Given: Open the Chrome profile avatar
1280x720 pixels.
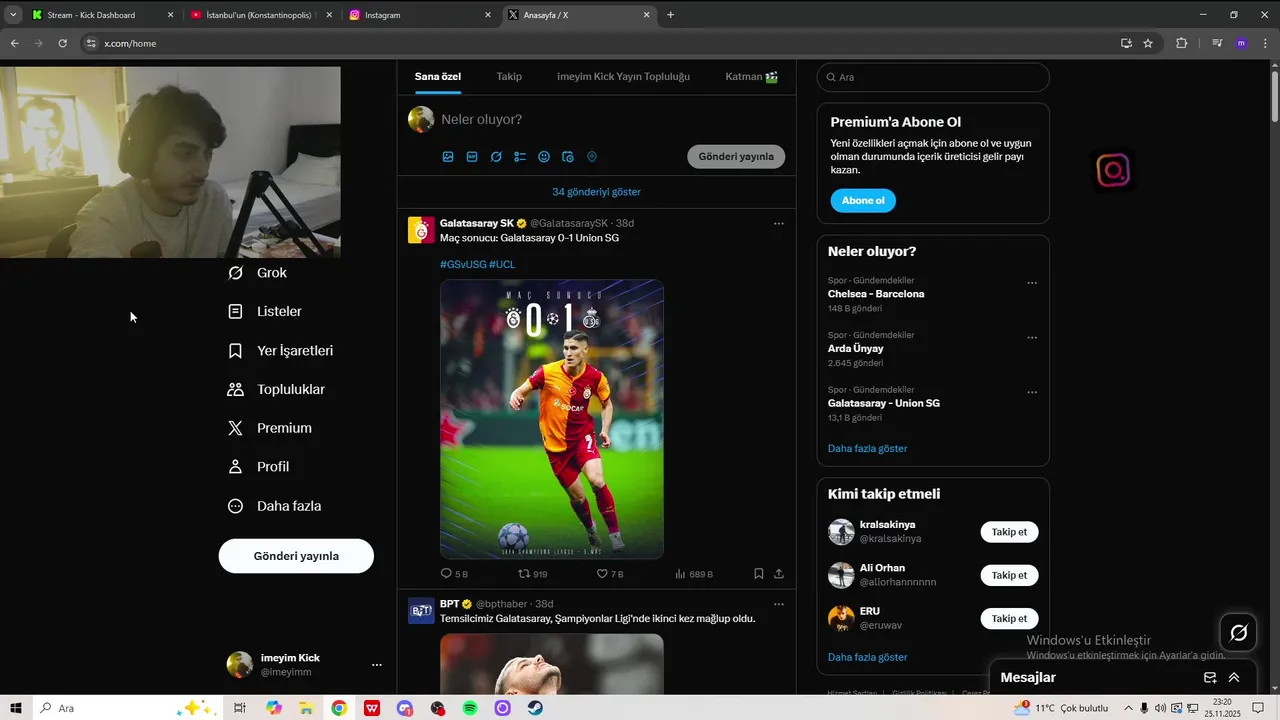Looking at the screenshot, I should tap(1242, 43).
